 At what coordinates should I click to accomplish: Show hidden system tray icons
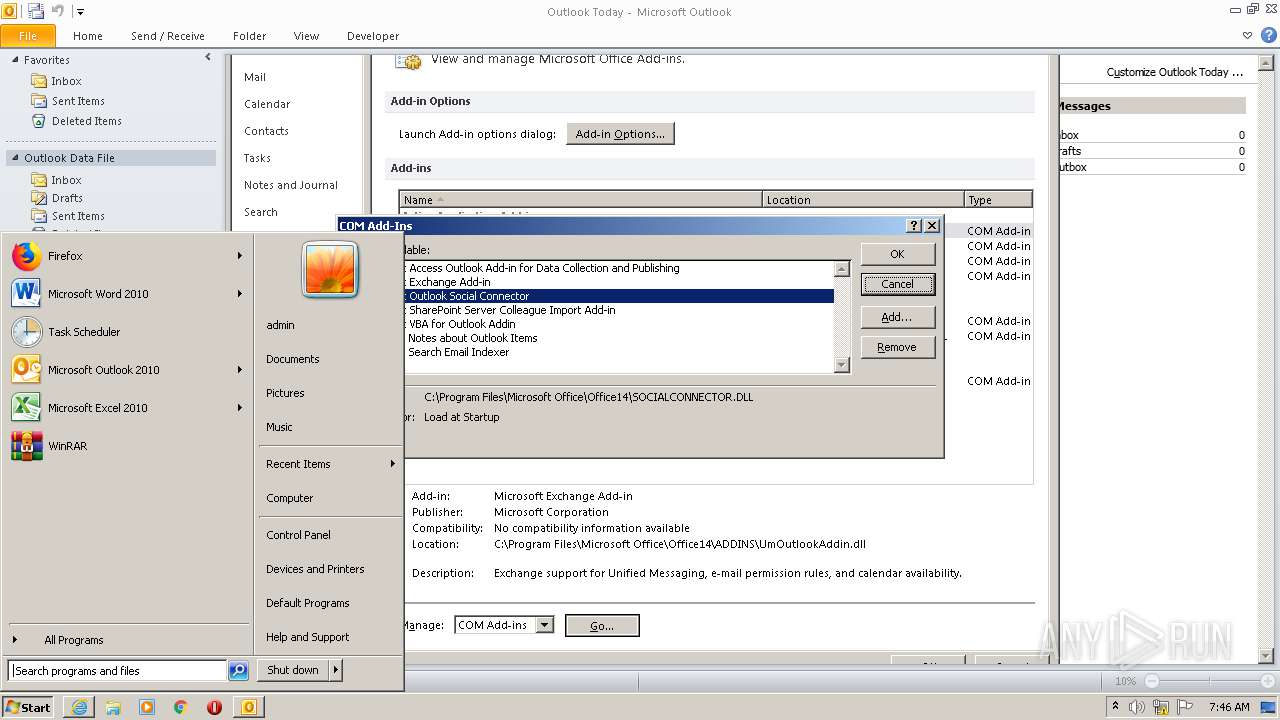(x=1117, y=707)
